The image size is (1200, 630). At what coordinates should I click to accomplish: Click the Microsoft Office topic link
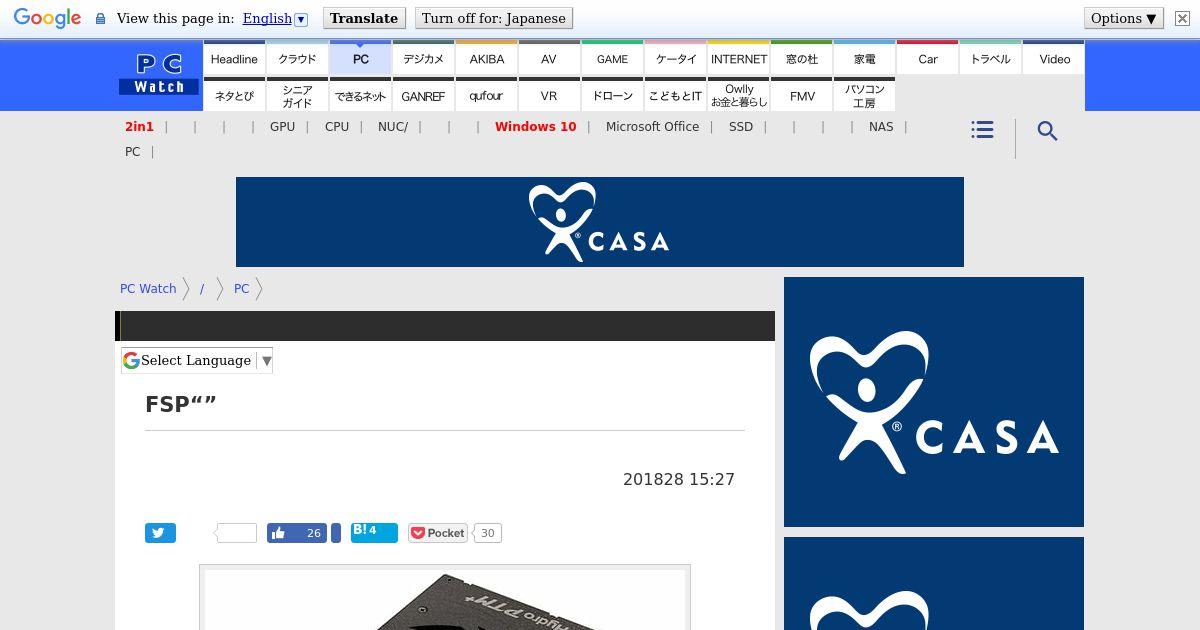click(x=652, y=127)
